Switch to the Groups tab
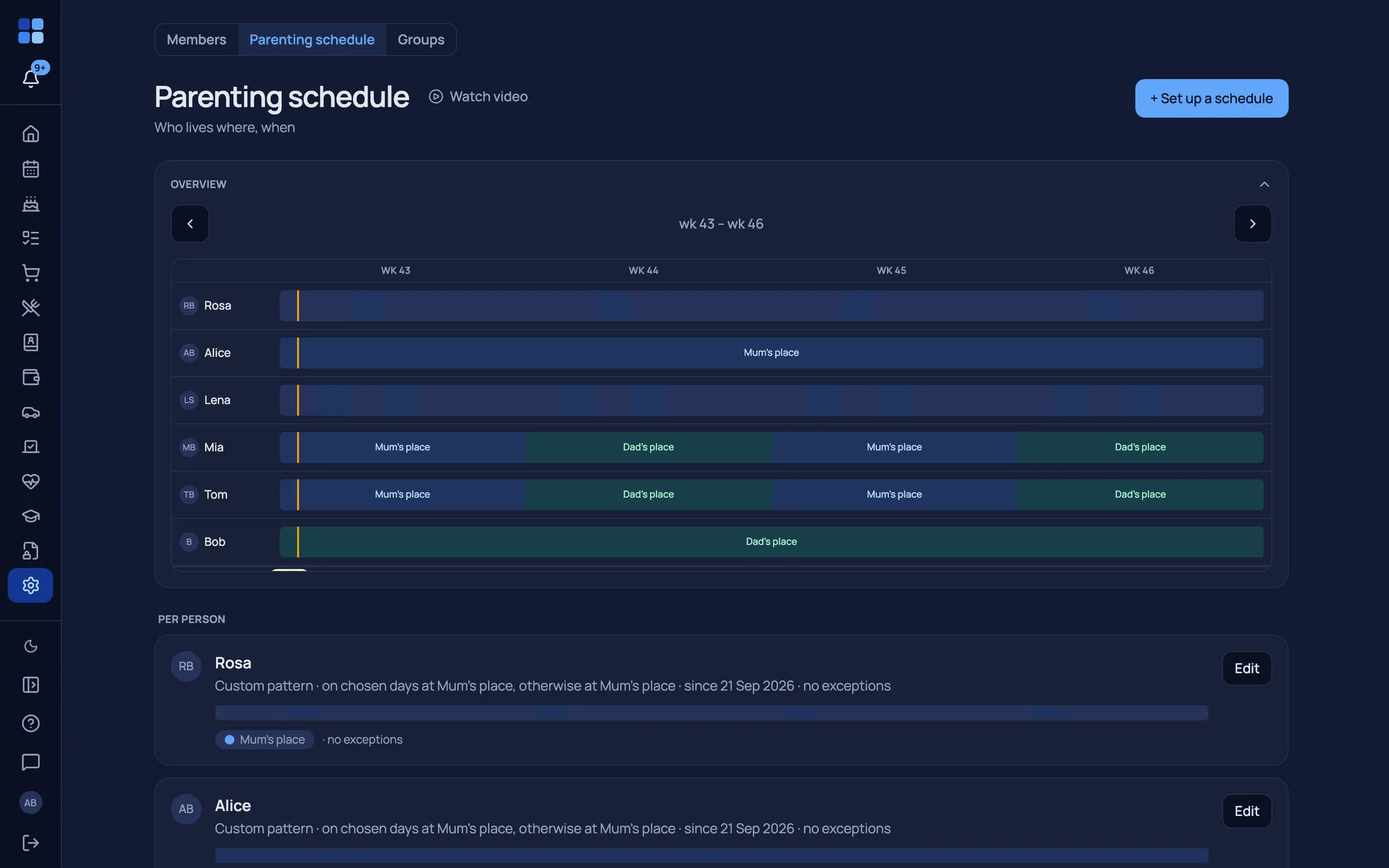The width and height of the screenshot is (1389, 868). click(421, 40)
